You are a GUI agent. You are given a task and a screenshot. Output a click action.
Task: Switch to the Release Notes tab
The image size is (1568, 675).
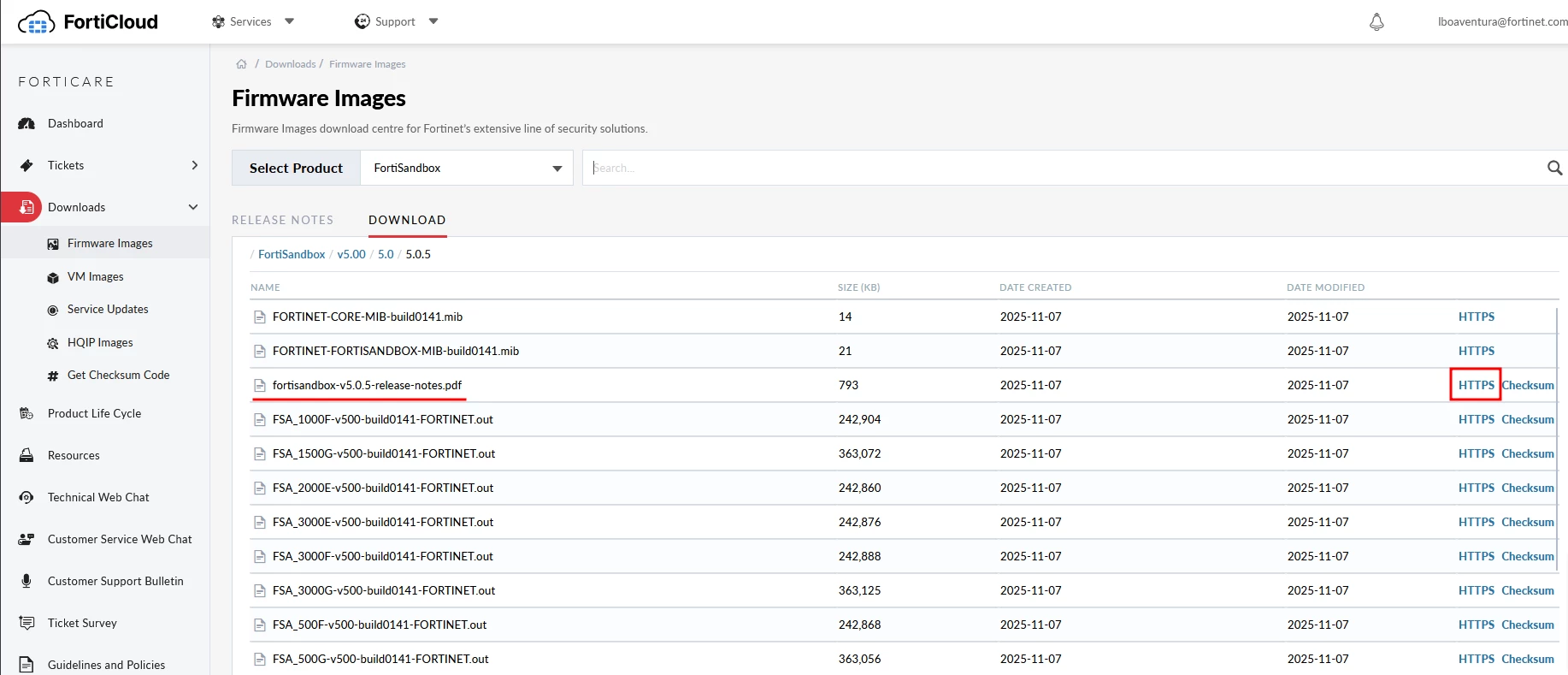[x=283, y=220]
